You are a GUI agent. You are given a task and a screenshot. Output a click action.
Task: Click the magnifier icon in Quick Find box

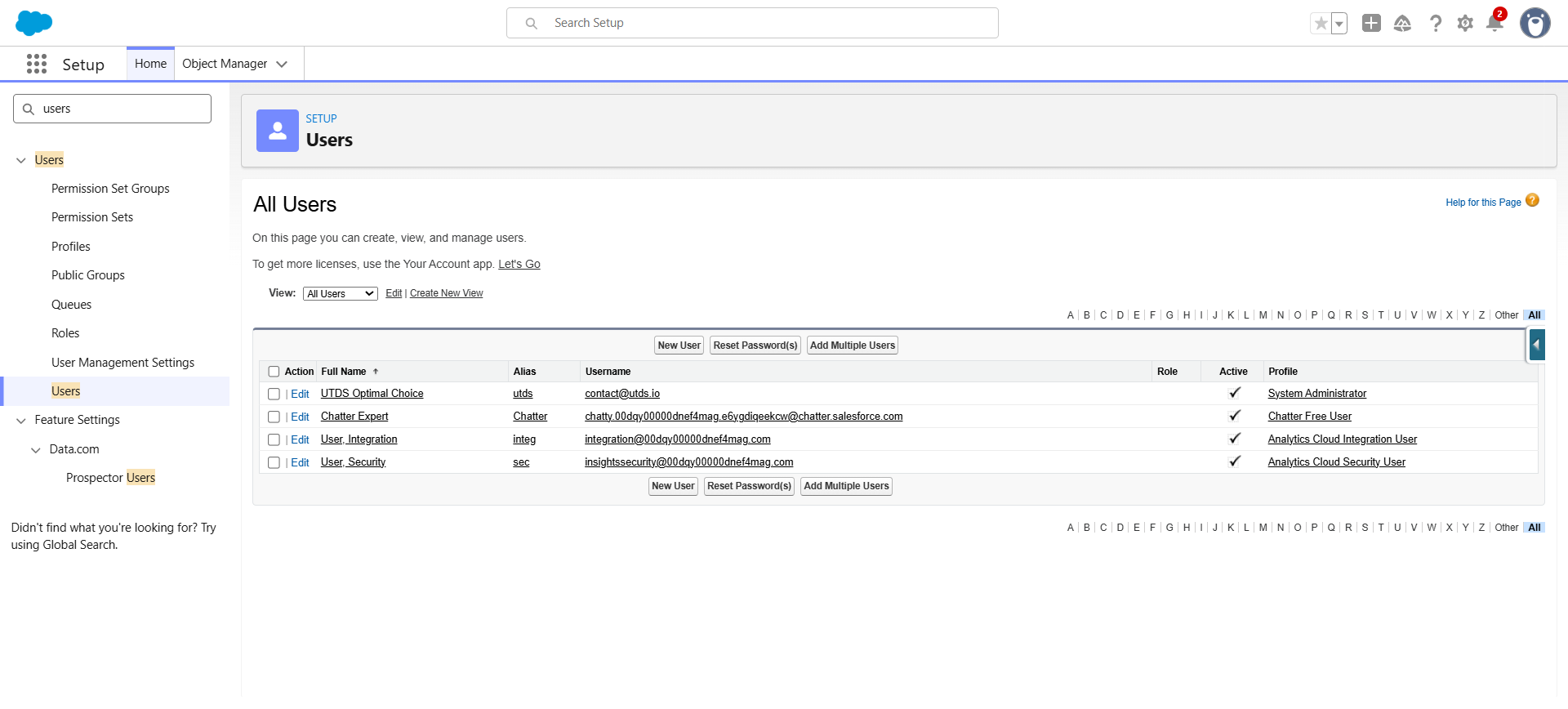(29, 109)
